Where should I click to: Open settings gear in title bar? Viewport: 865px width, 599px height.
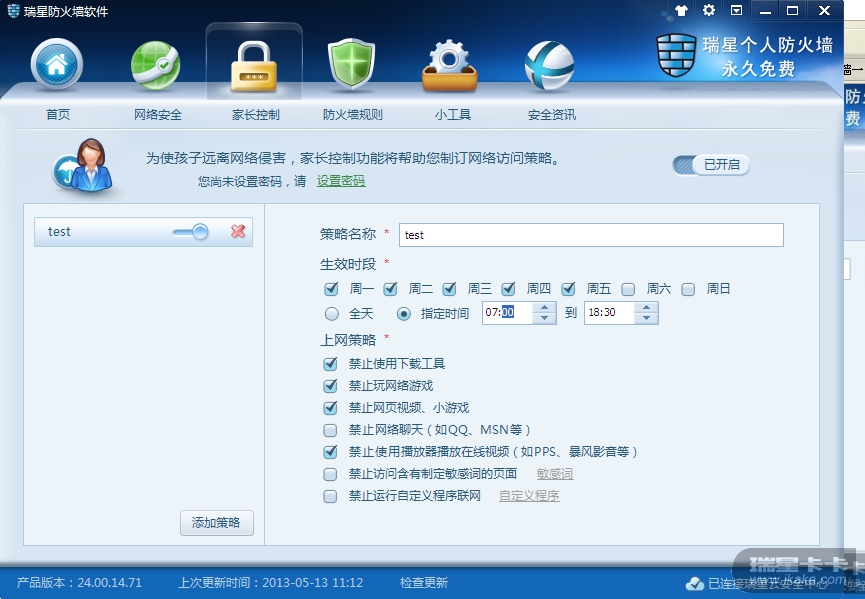[709, 10]
